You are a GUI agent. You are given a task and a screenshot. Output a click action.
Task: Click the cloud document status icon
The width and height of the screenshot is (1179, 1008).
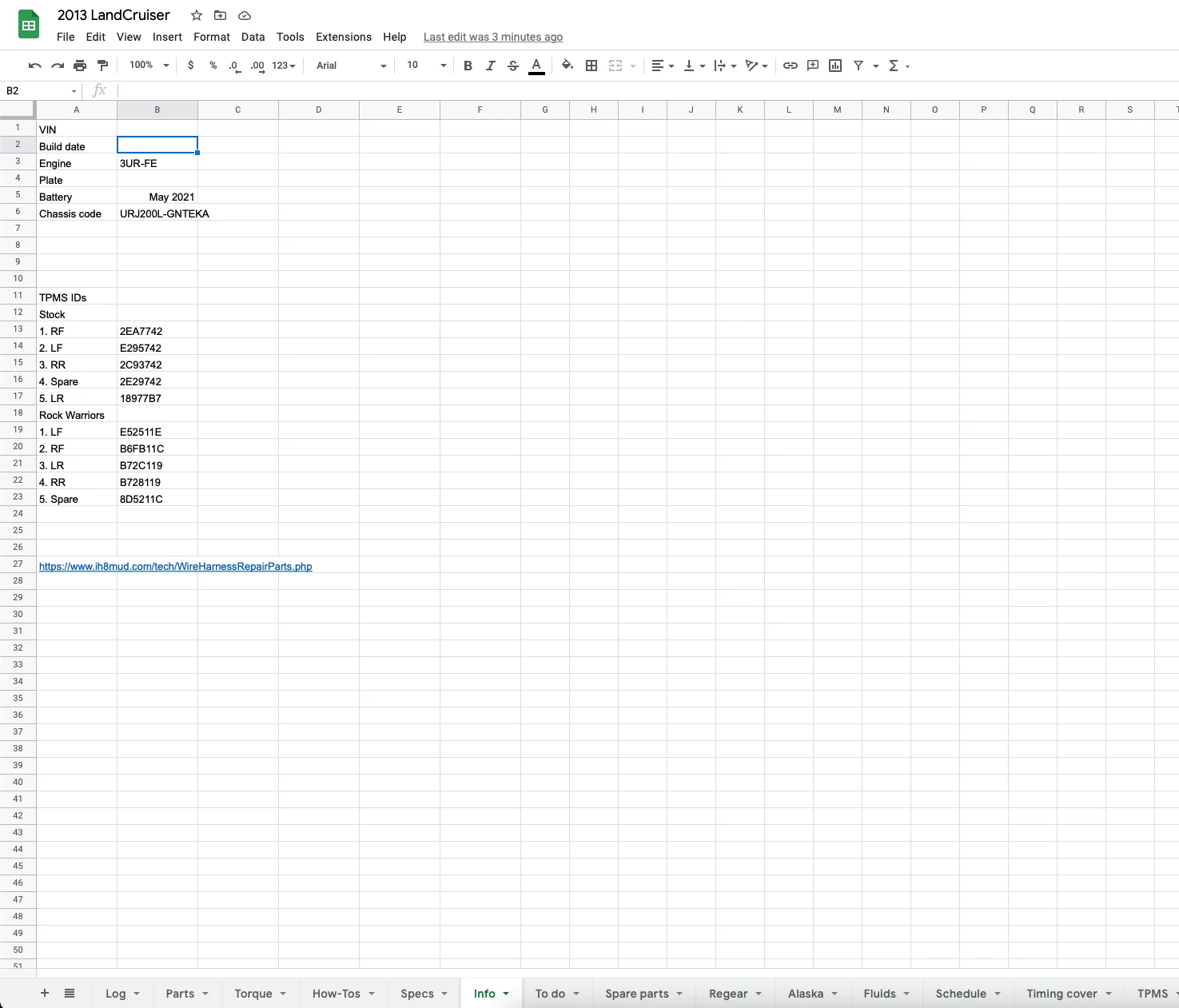(x=245, y=15)
